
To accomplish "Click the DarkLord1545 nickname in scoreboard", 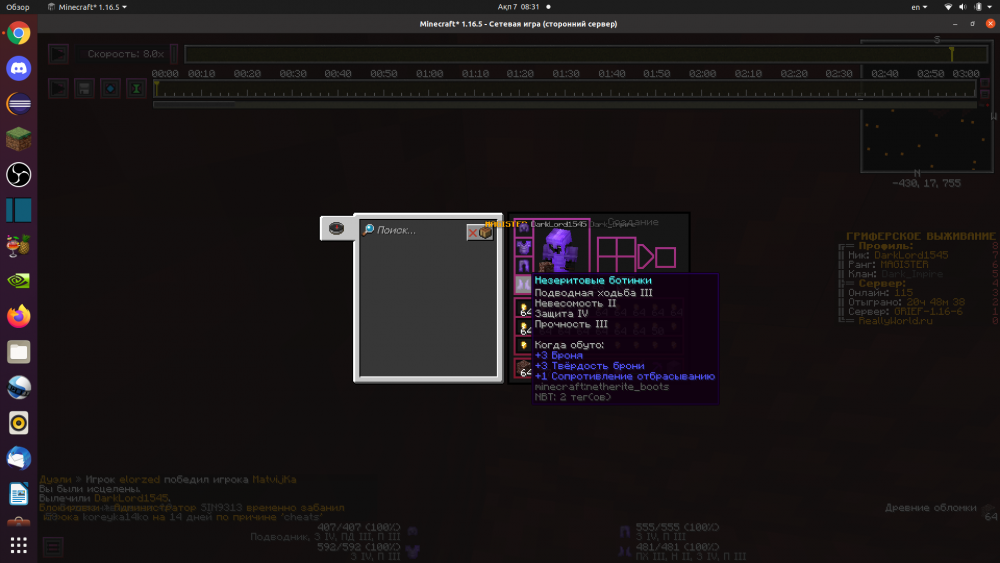I will click(911, 255).
